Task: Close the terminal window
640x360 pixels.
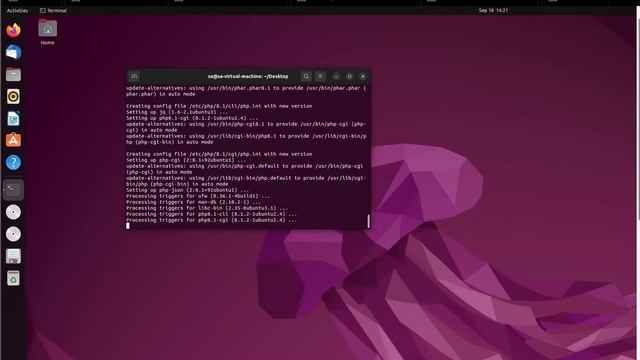Action: click(363, 76)
